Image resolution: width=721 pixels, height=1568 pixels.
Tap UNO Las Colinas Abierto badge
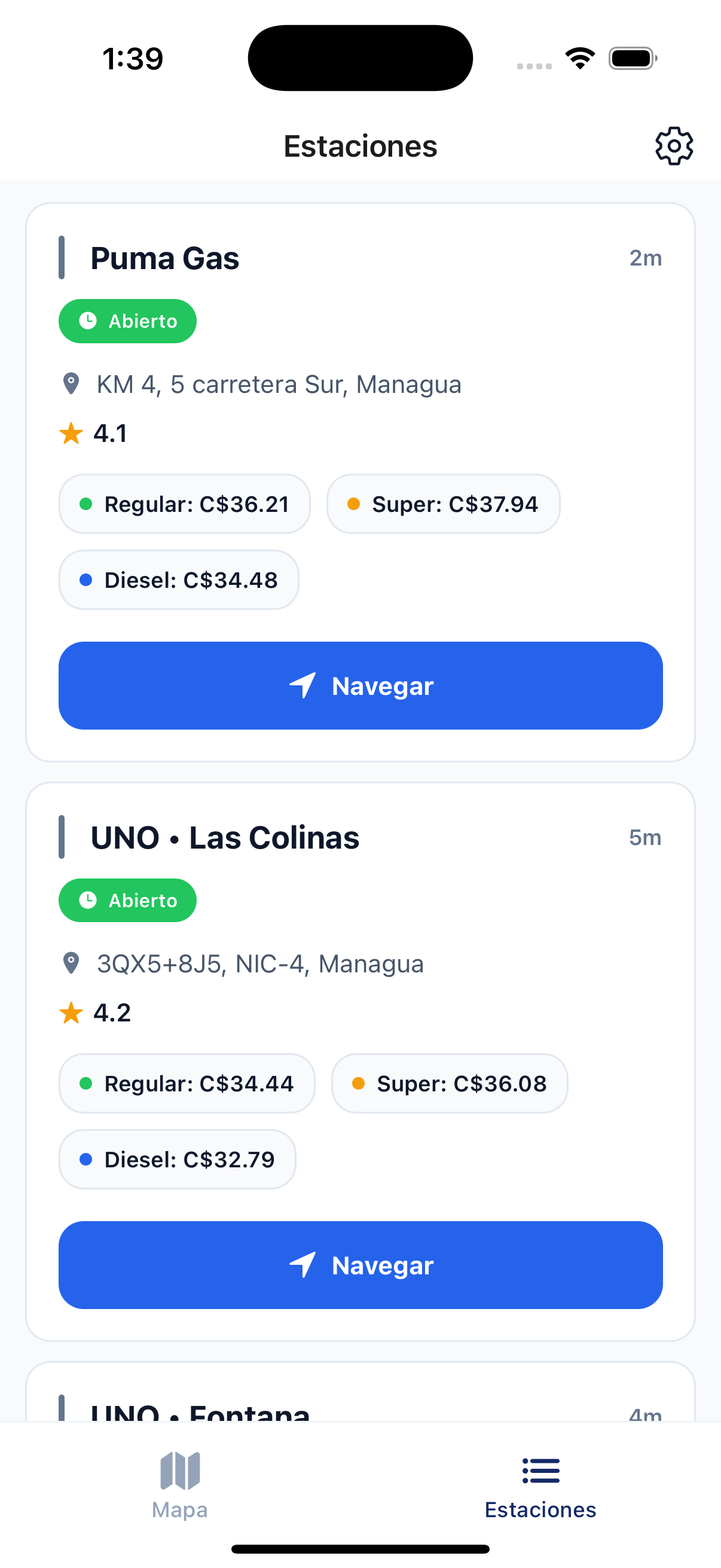pos(127,900)
